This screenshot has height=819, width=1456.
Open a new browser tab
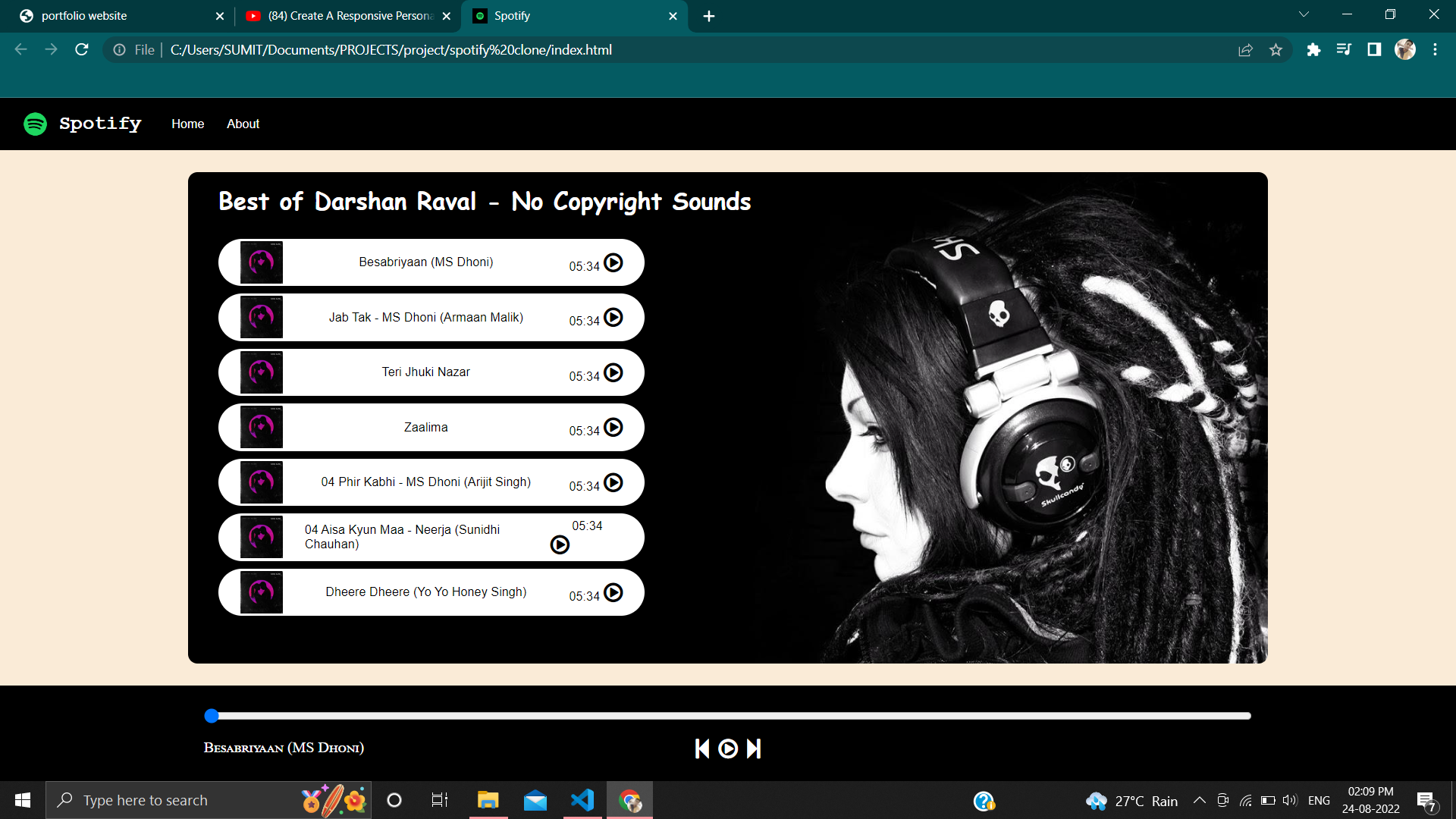click(x=709, y=16)
